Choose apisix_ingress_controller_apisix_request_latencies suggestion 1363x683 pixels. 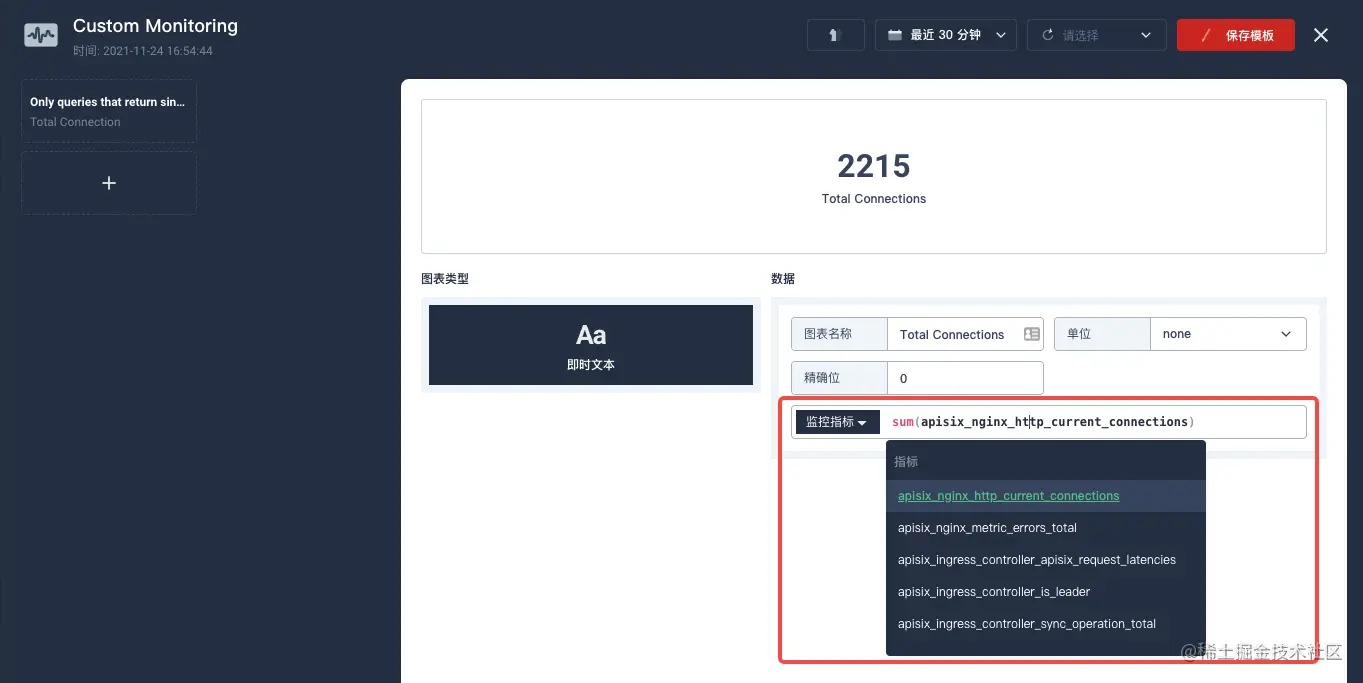[x=1046, y=560]
